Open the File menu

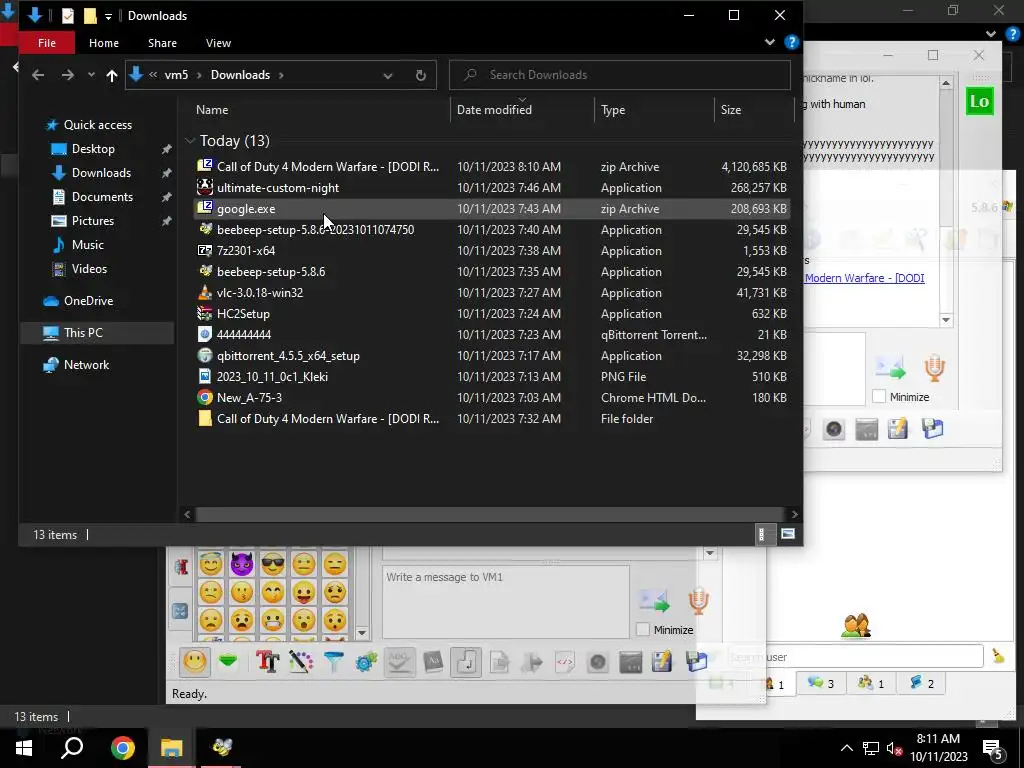47,42
